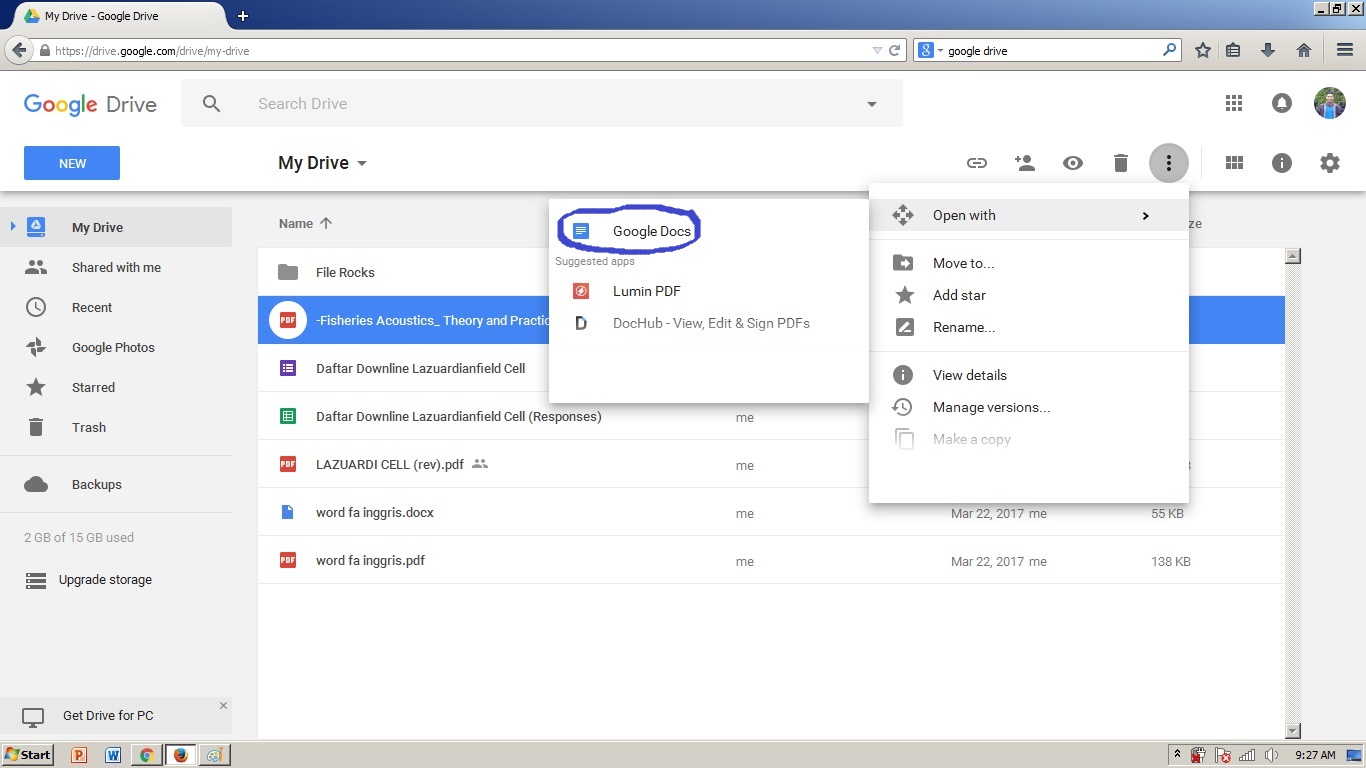Click the Rename menu entry
The height and width of the screenshot is (768, 1366).
point(963,327)
